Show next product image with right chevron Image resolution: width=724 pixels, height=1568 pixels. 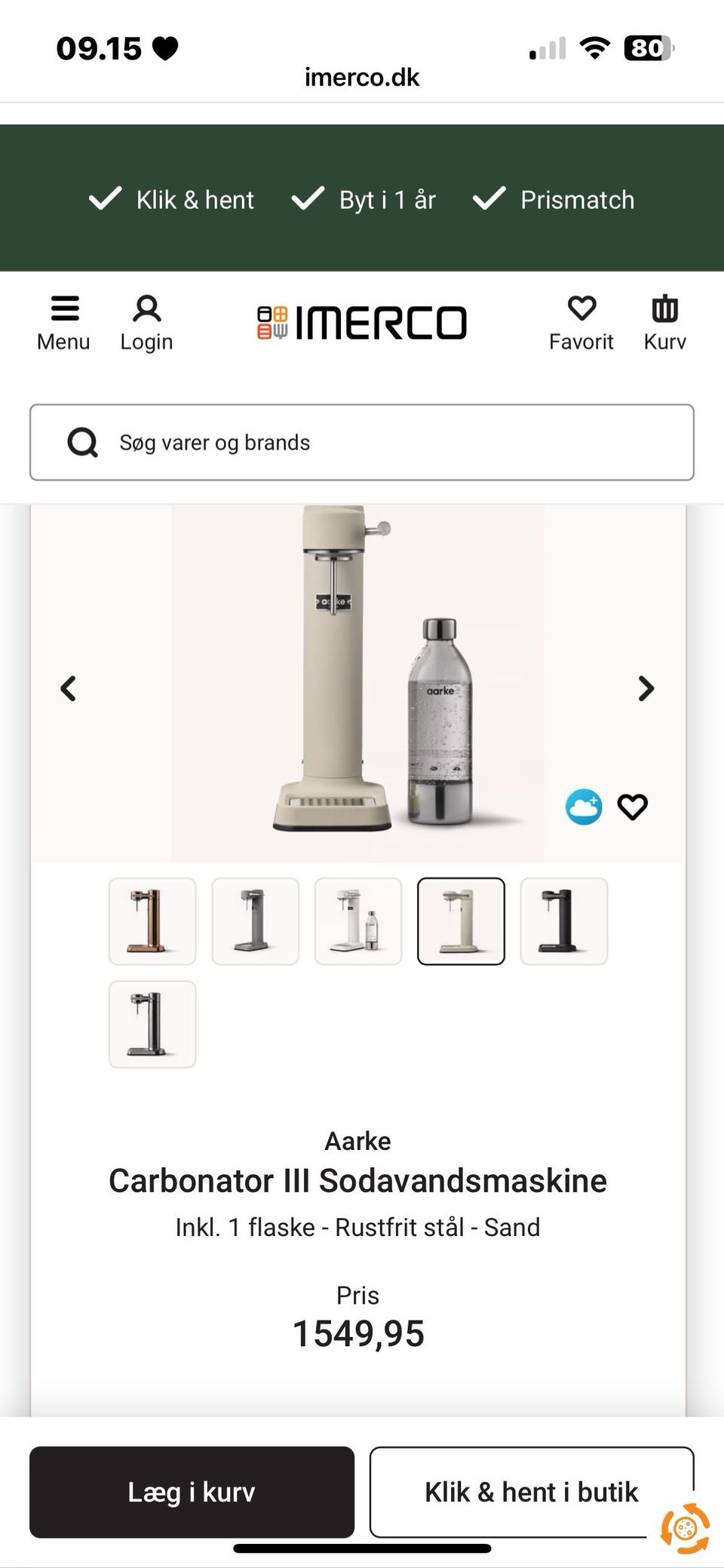pos(646,688)
